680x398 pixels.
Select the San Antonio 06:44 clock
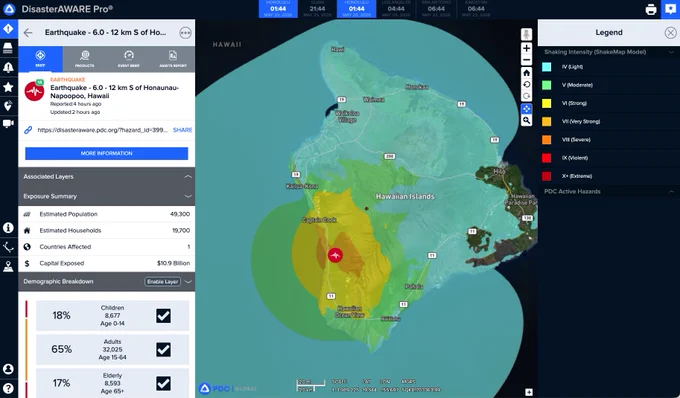pos(436,9)
